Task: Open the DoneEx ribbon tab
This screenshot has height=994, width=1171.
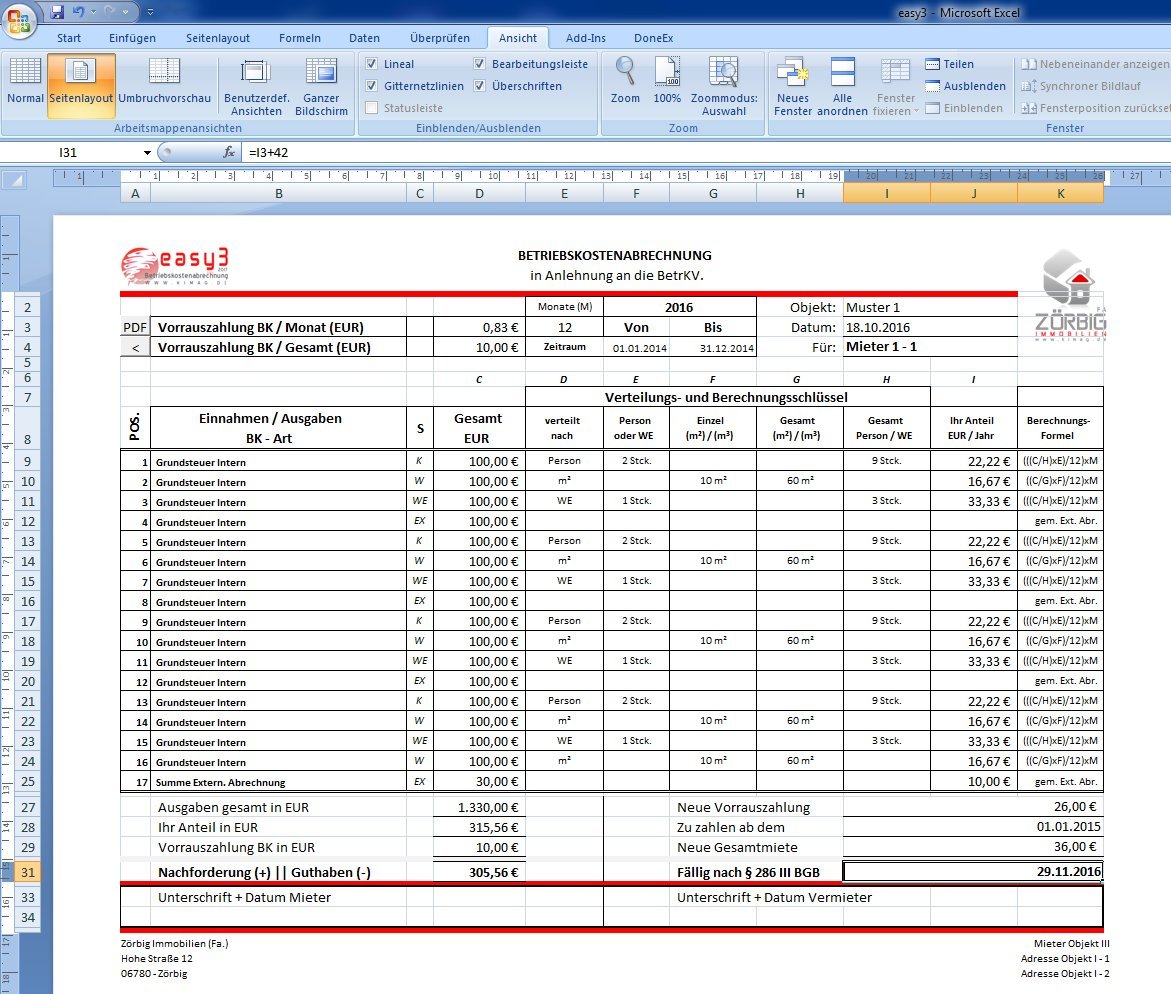Action: point(653,38)
